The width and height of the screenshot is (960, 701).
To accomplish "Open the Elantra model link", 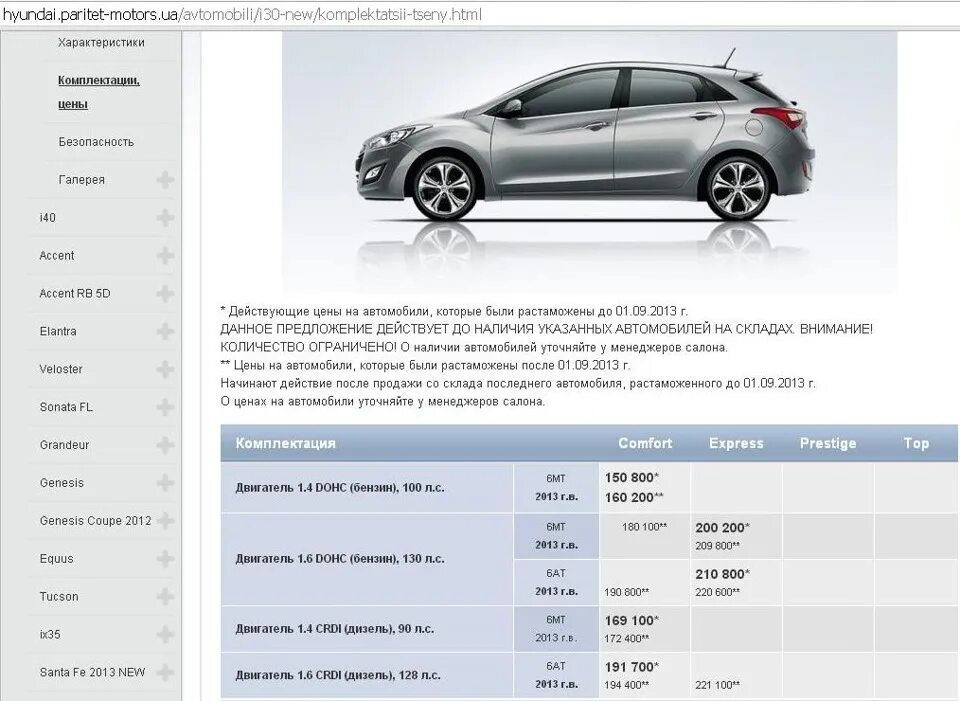I will 58,331.
